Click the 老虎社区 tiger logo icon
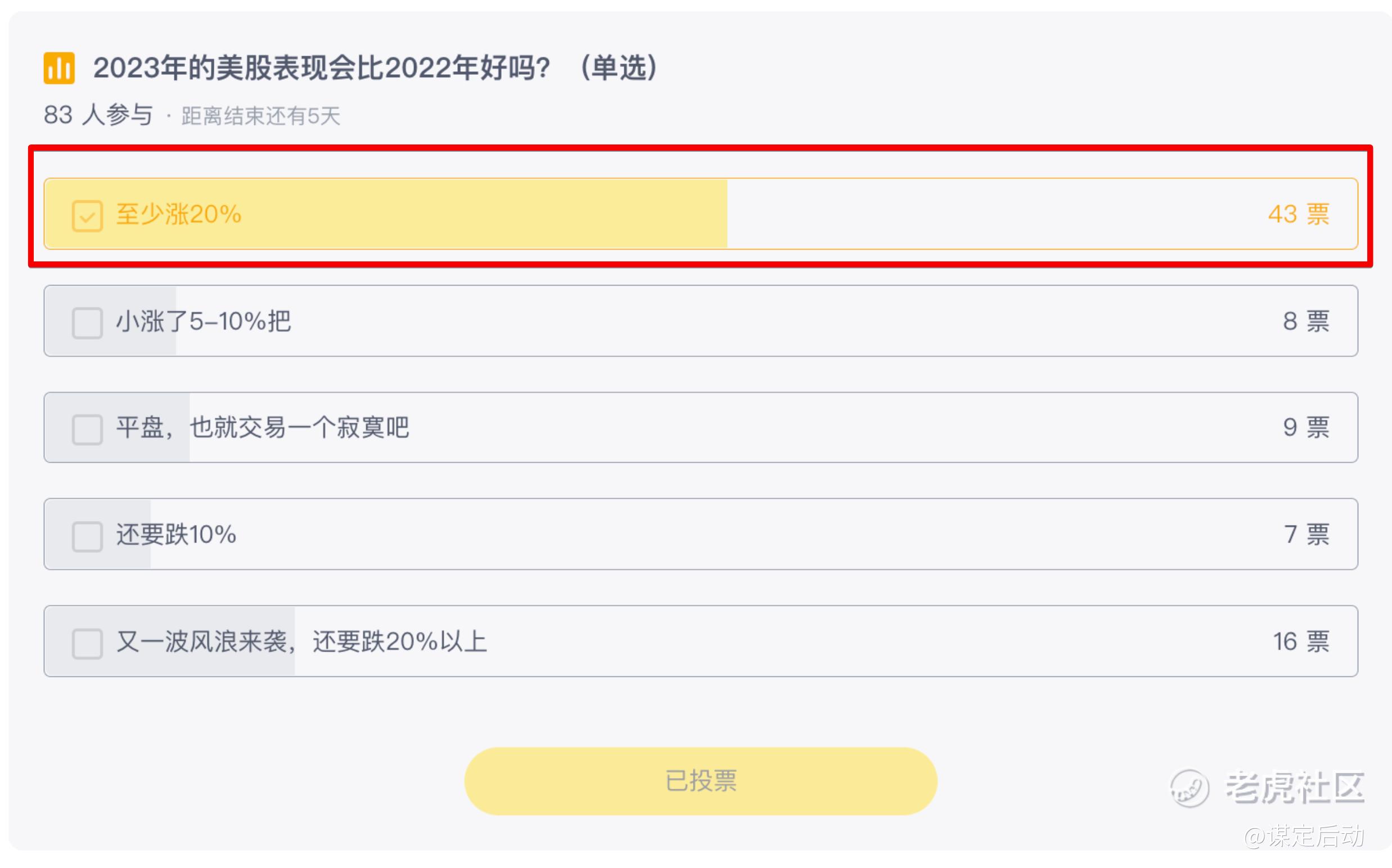Screen dimensions: 1392x868 click(x=1190, y=789)
